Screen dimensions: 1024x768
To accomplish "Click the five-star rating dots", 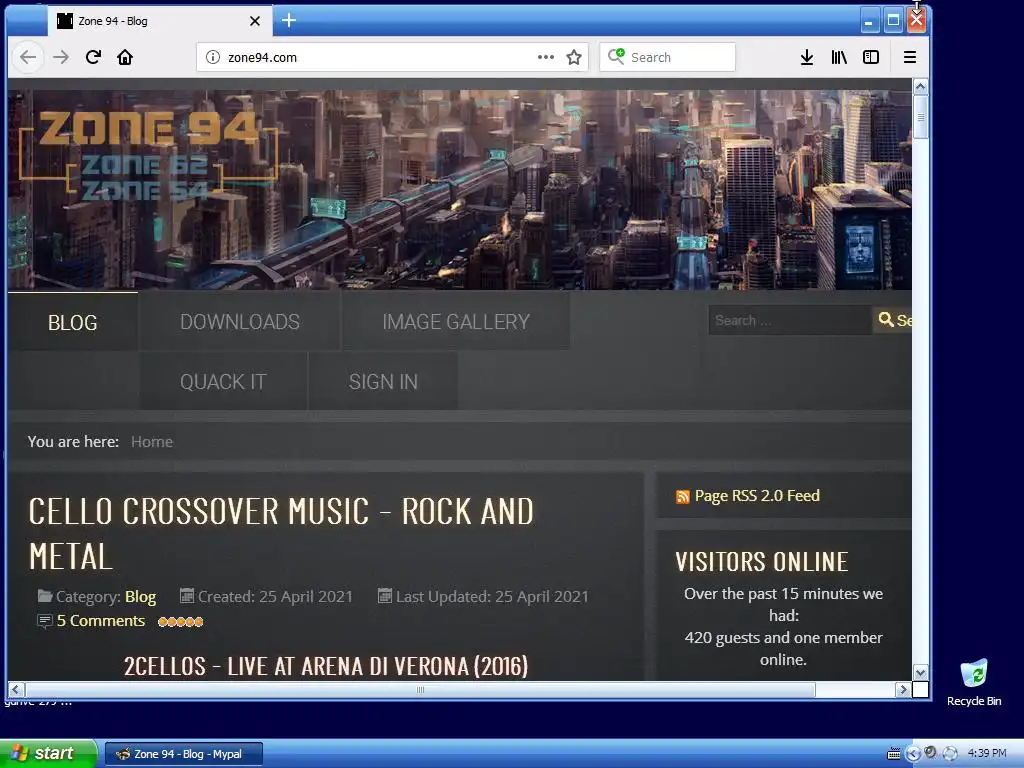I will [180, 622].
